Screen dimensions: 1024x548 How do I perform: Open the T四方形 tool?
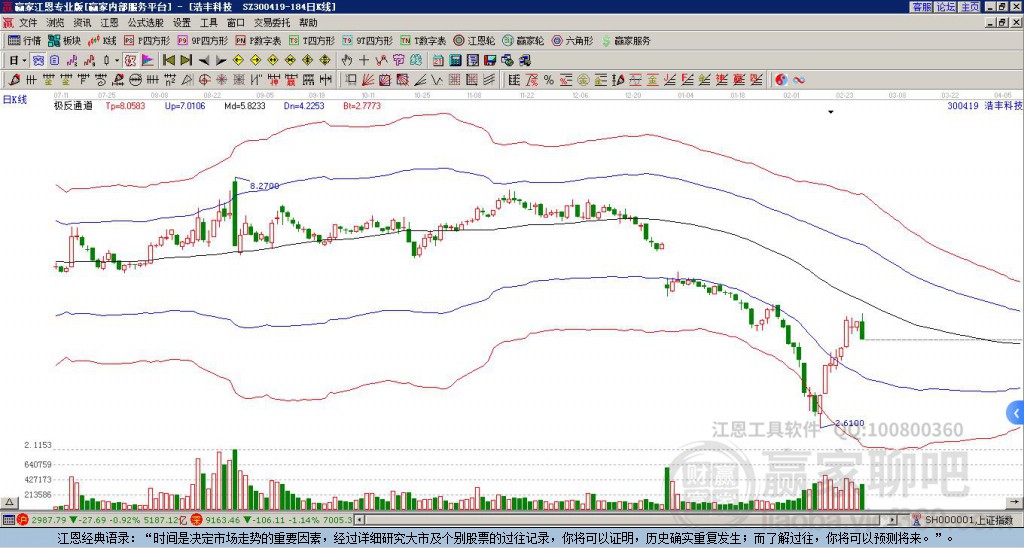click(x=312, y=40)
